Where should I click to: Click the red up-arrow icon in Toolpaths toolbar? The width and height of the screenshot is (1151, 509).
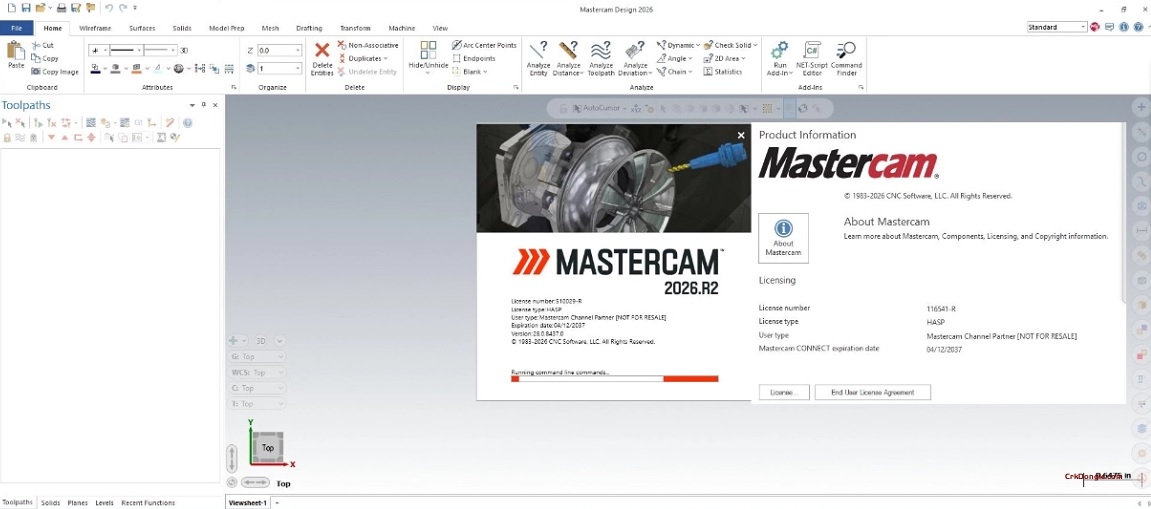(65, 137)
